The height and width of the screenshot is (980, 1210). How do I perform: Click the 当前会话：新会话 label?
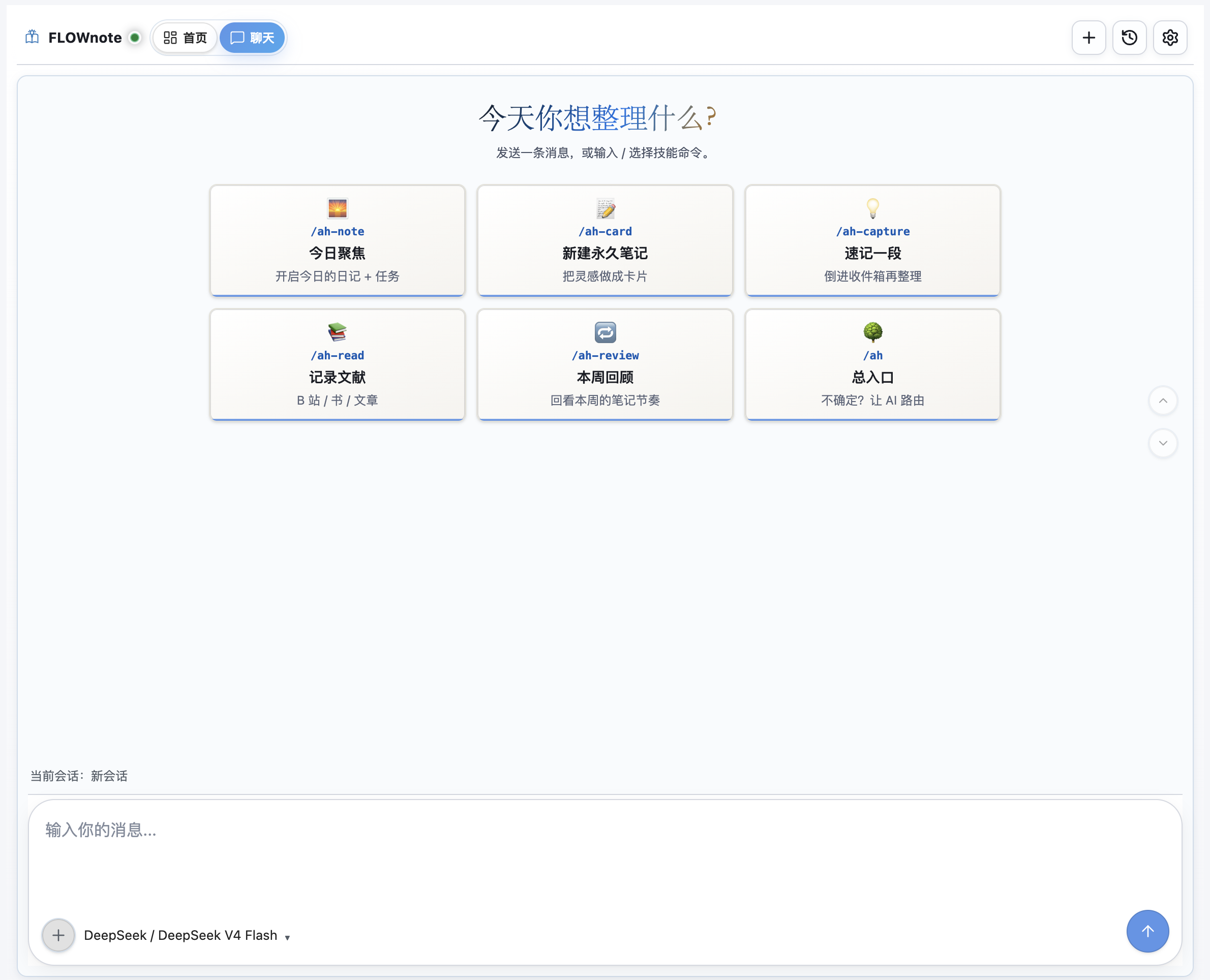[79, 776]
